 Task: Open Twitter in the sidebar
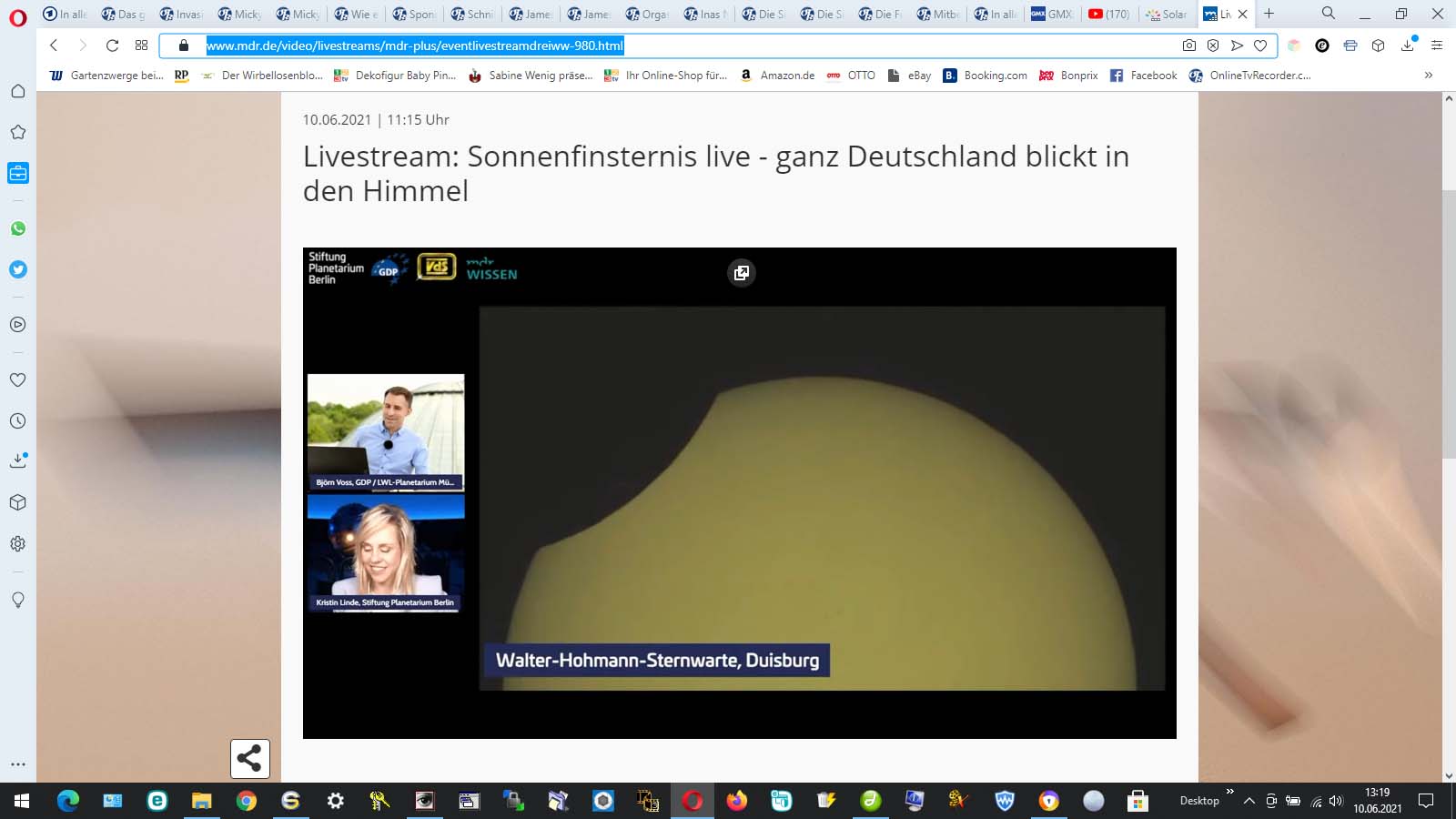[x=17, y=269]
